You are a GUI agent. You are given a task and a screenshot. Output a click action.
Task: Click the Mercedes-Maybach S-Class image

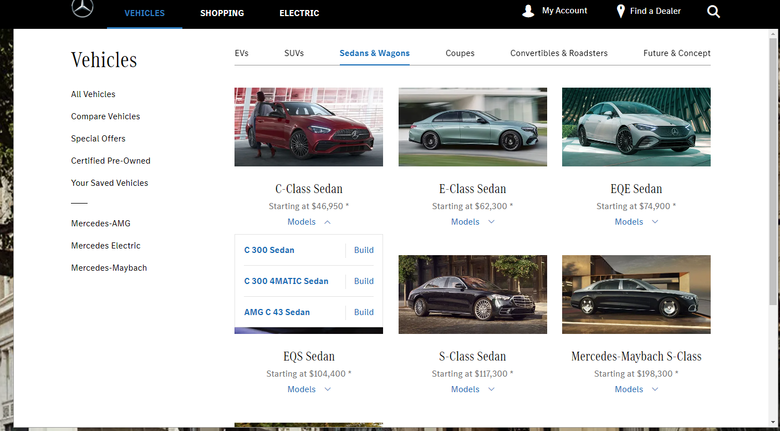coord(636,294)
